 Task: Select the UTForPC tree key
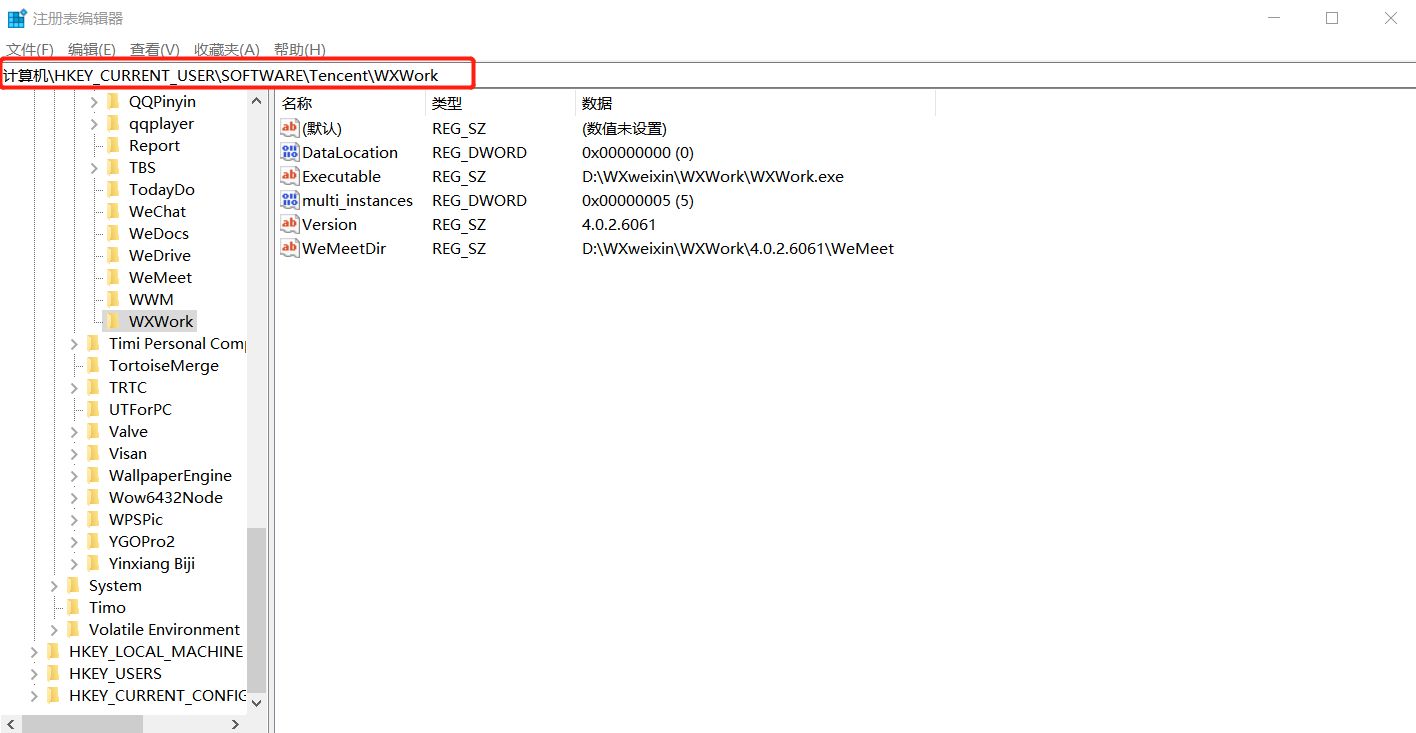pos(141,409)
